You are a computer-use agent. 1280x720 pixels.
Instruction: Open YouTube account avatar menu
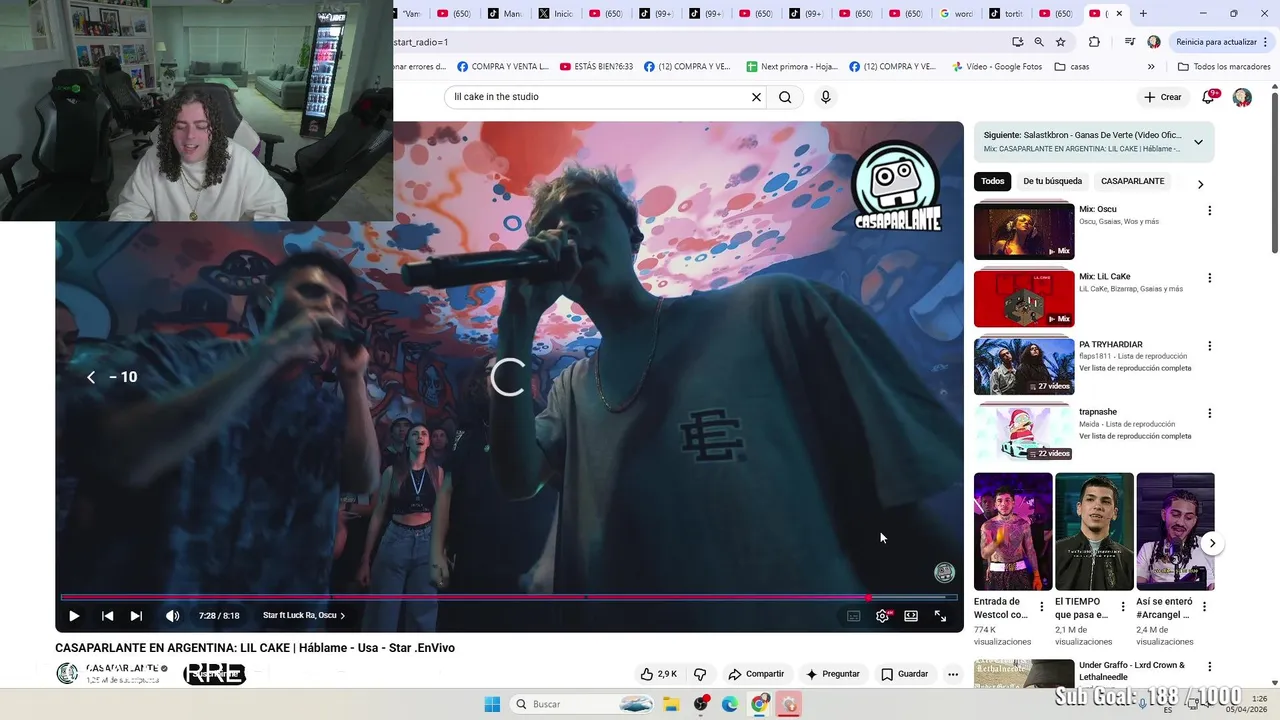click(x=1242, y=97)
